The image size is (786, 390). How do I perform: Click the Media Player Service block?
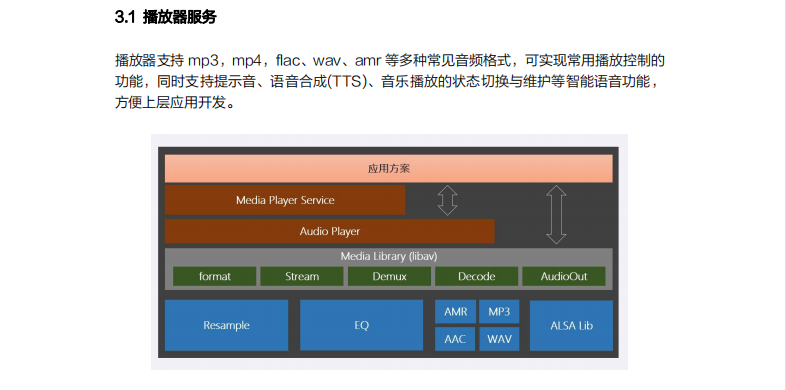click(285, 200)
